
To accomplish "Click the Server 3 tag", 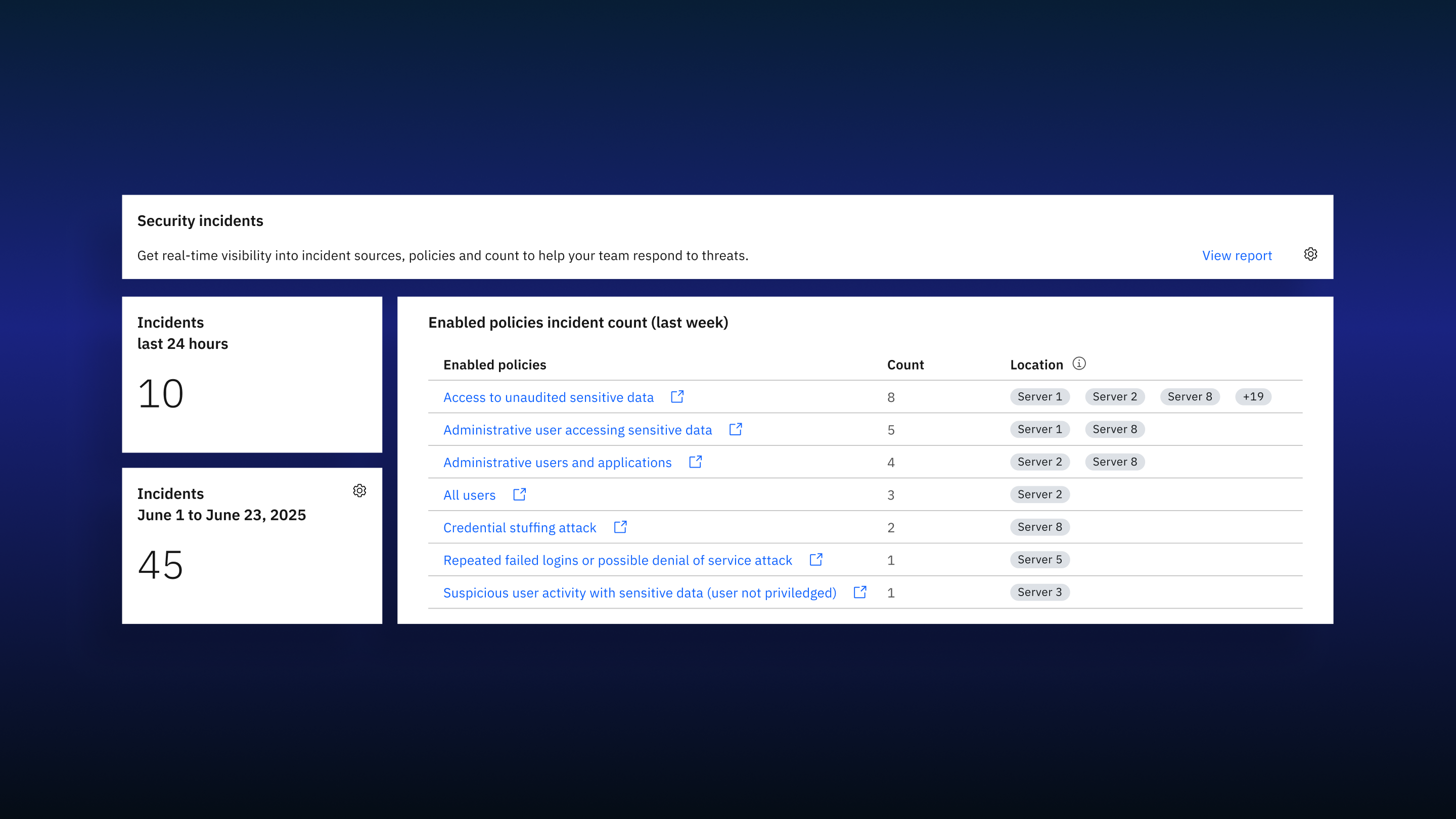I will [1039, 593].
